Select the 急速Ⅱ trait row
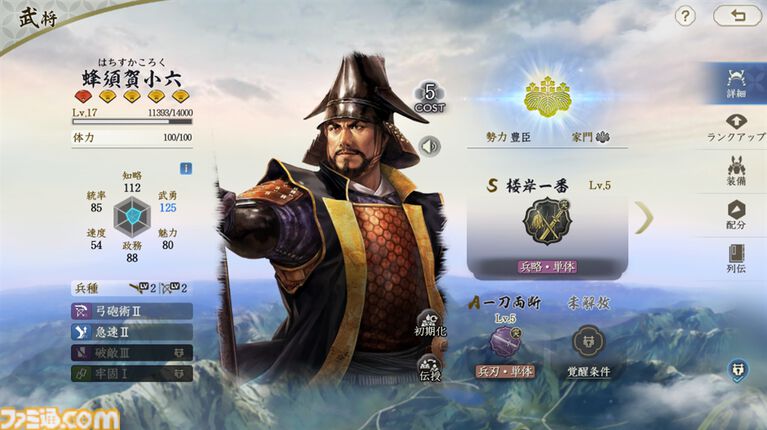Viewport: 767px width, 430px height. point(132,332)
